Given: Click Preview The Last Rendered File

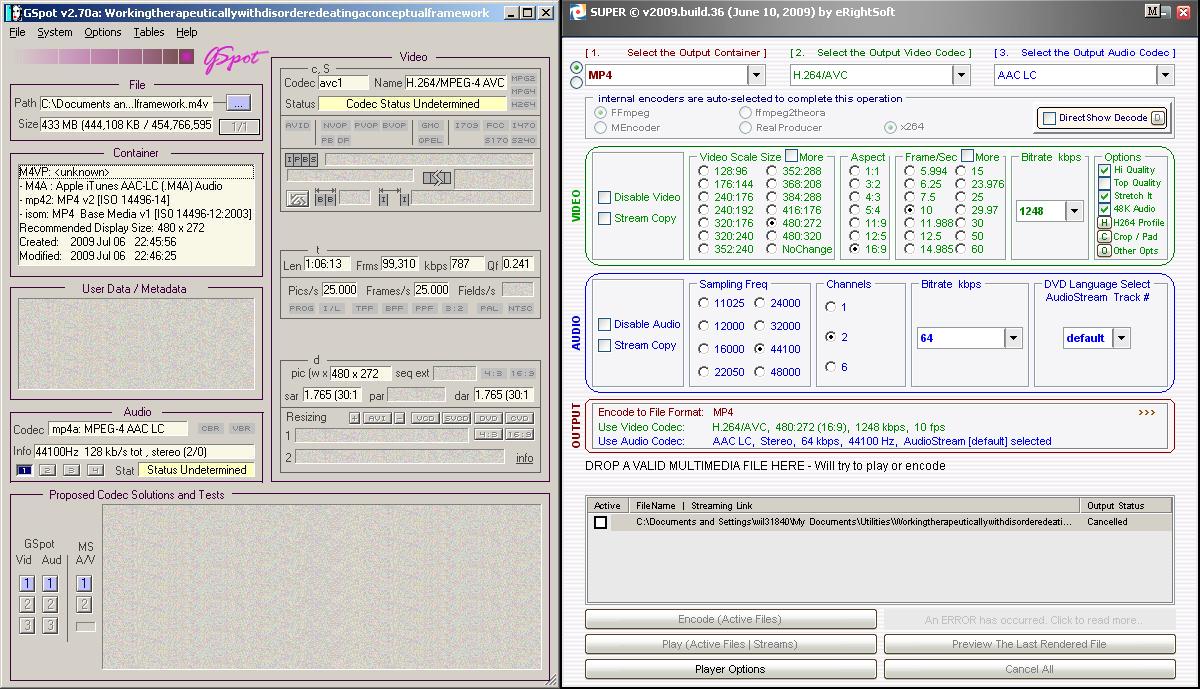Looking at the screenshot, I should 1029,644.
